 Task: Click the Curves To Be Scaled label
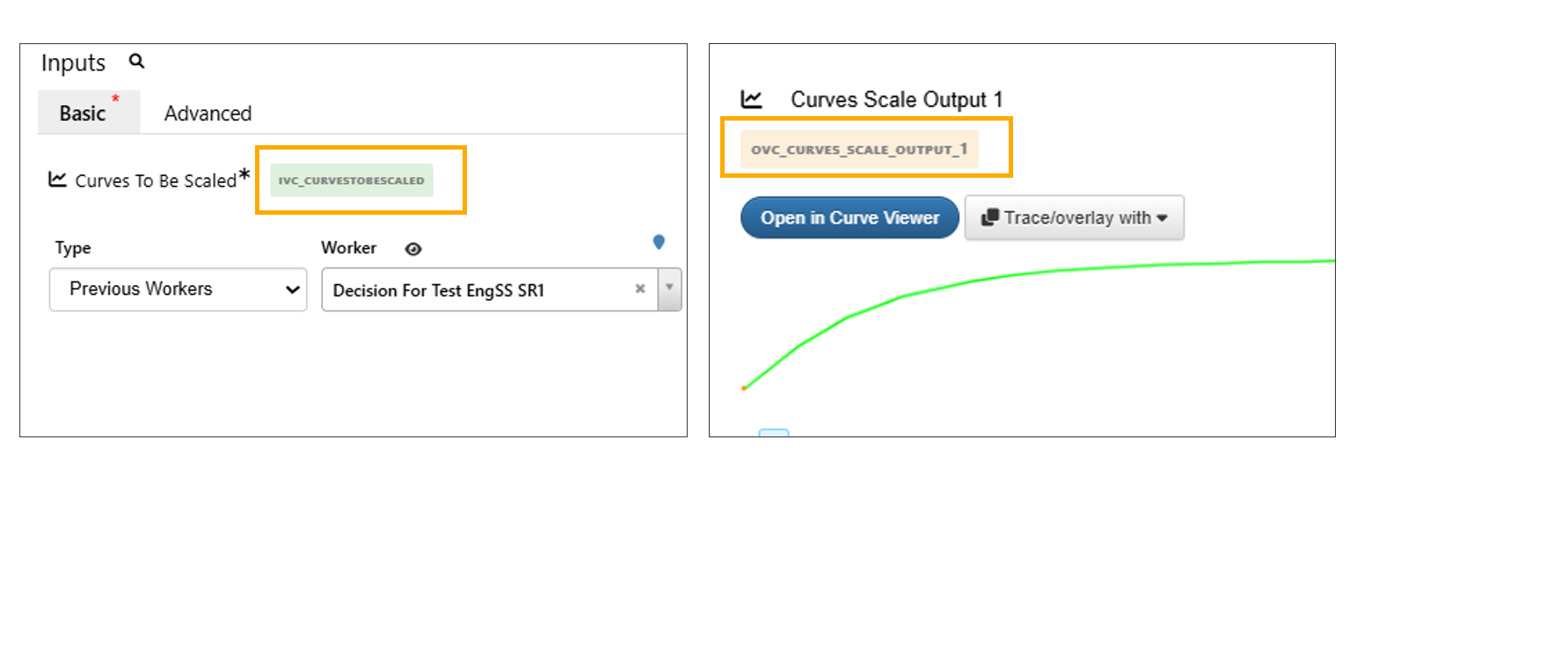pyautogui.click(x=156, y=180)
